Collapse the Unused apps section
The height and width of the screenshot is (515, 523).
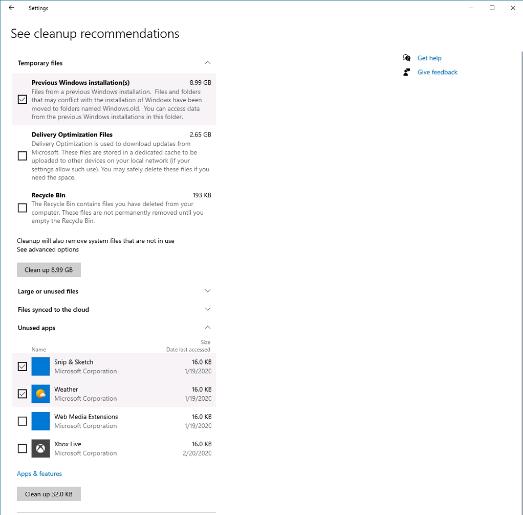click(x=207, y=327)
